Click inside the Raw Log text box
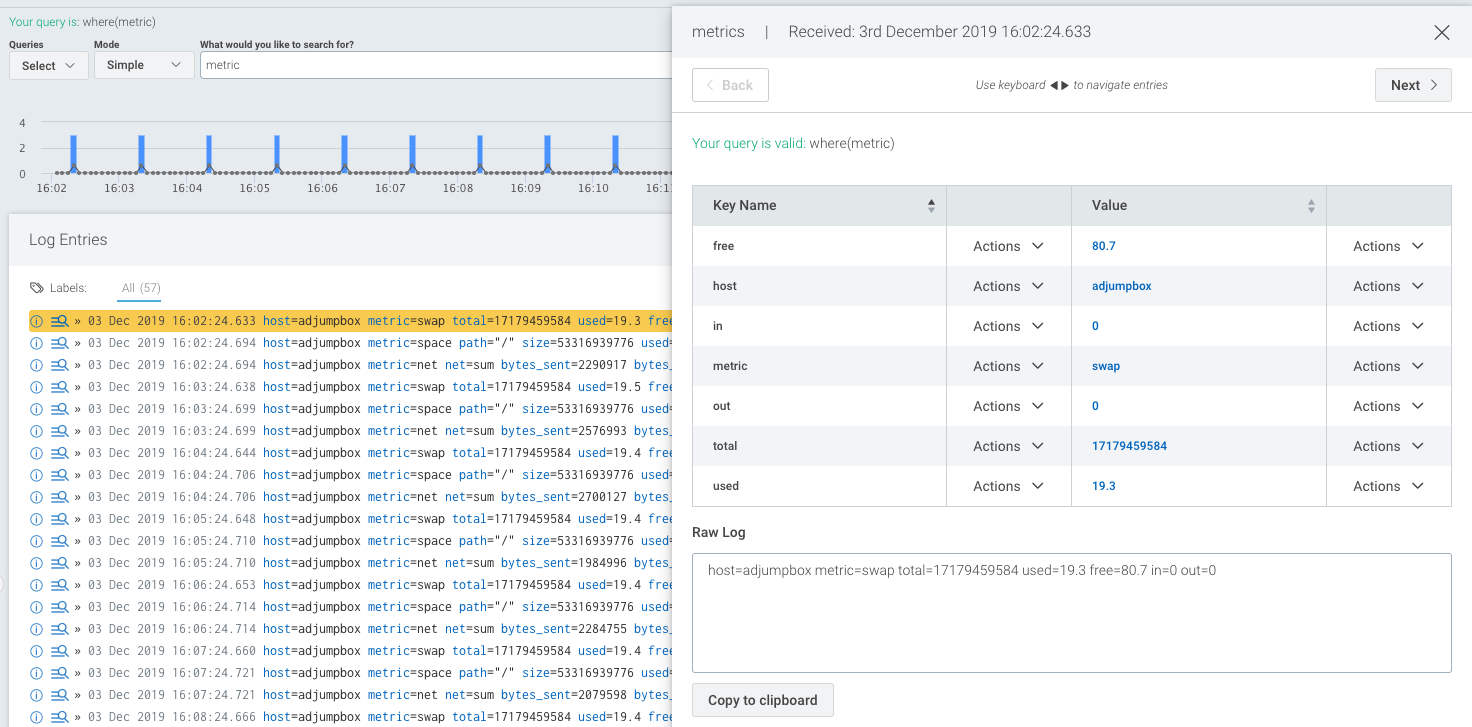Viewport: 1472px width, 727px height. [1071, 613]
